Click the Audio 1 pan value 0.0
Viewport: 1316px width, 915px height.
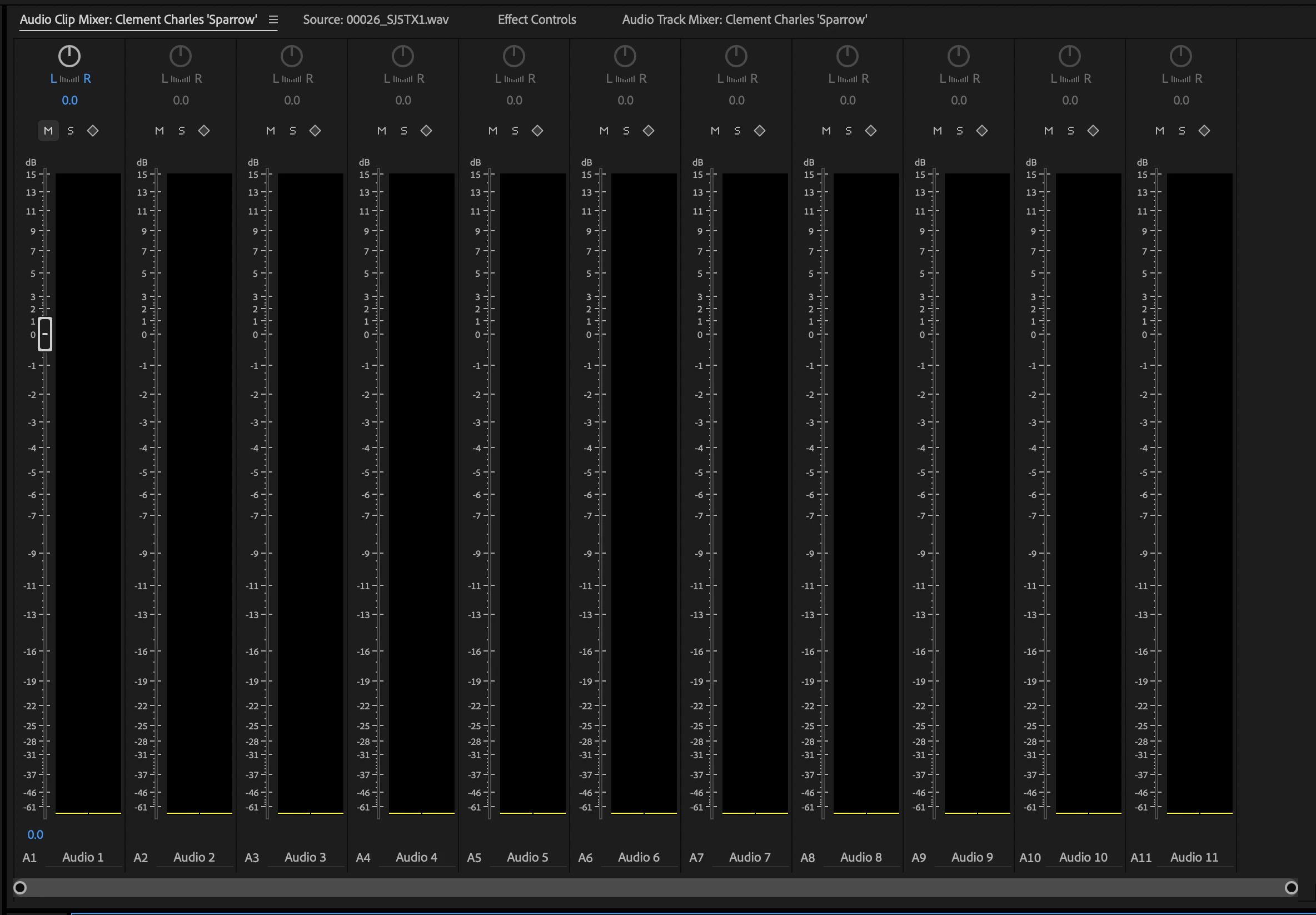click(x=69, y=100)
